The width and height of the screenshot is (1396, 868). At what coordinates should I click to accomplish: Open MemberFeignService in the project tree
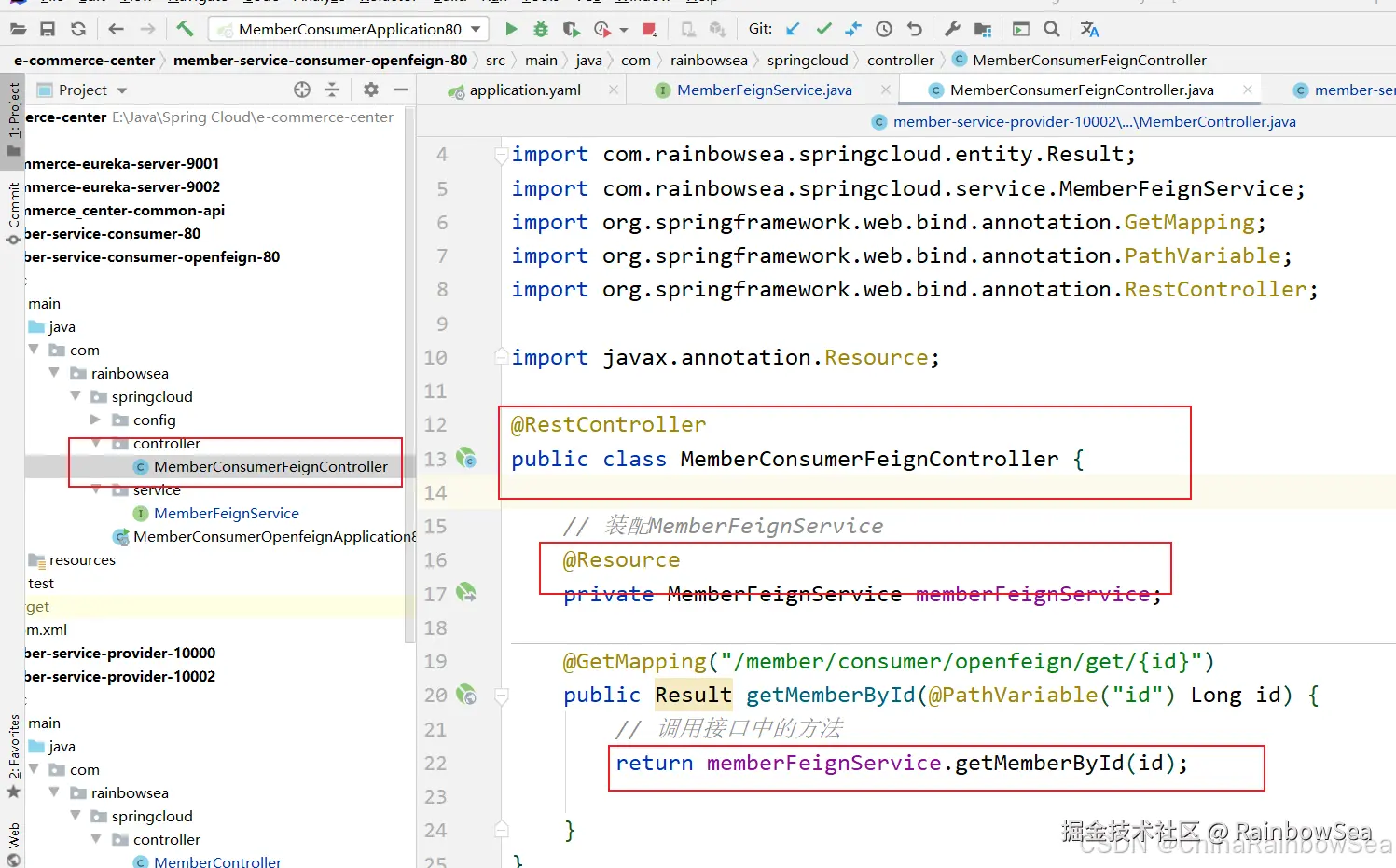pyautogui.click(x=226, y=513)
